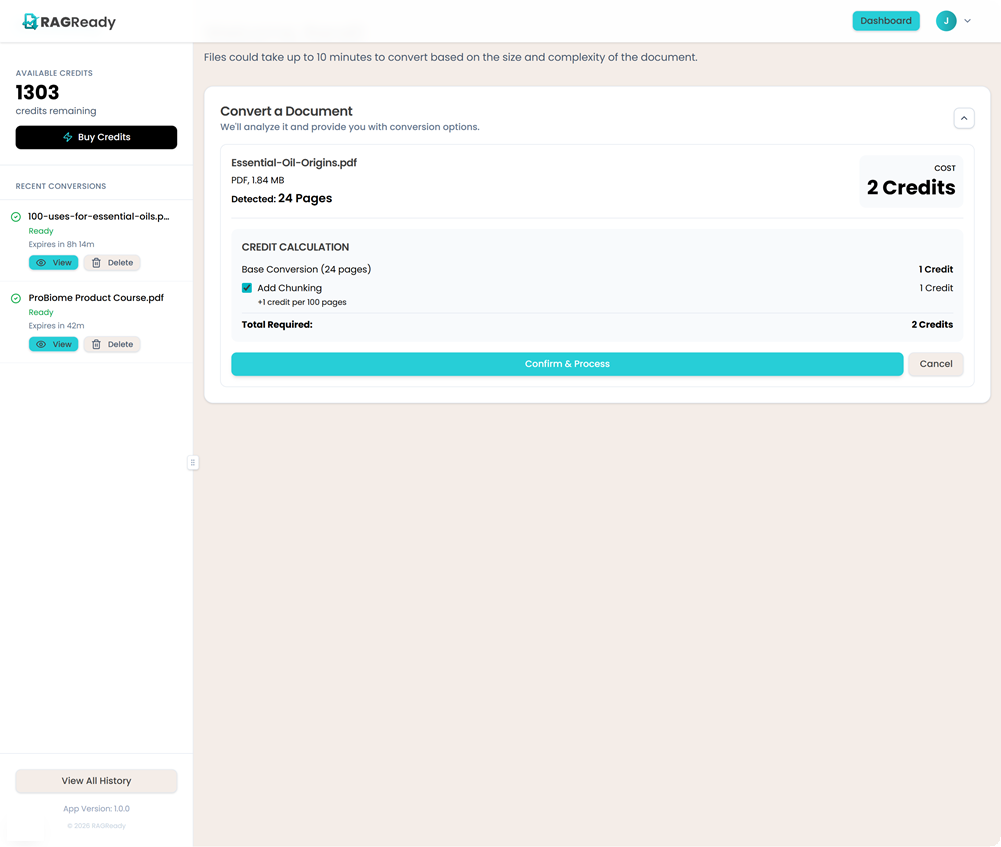
Task: Click the RAGReady logo icon
Action: [30, 21]
